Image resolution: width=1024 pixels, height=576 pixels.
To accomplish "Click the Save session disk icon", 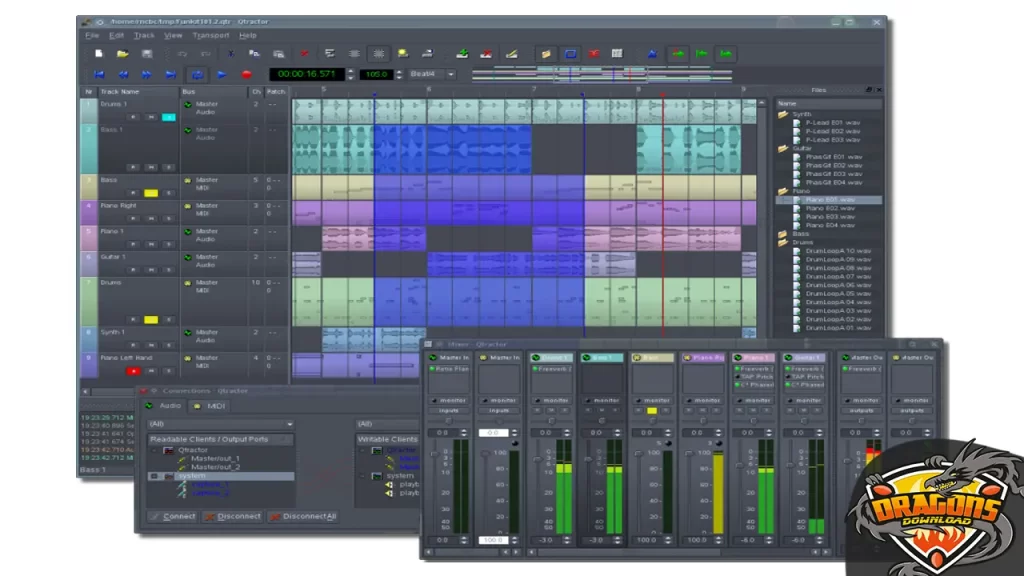I will click(x=147, y=53).
